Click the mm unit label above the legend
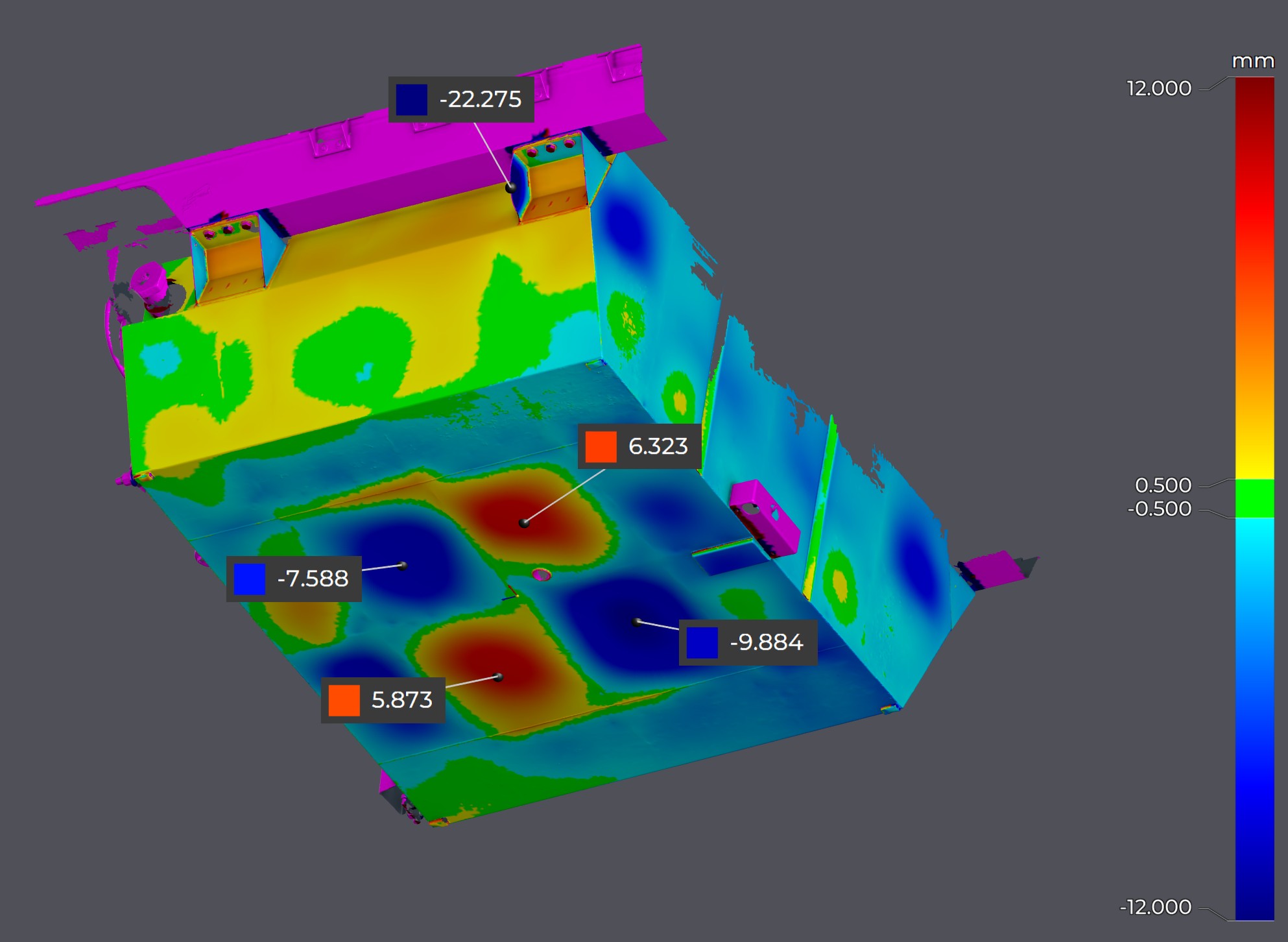This screenshot has height=942, width=1288. (1252, 62)
